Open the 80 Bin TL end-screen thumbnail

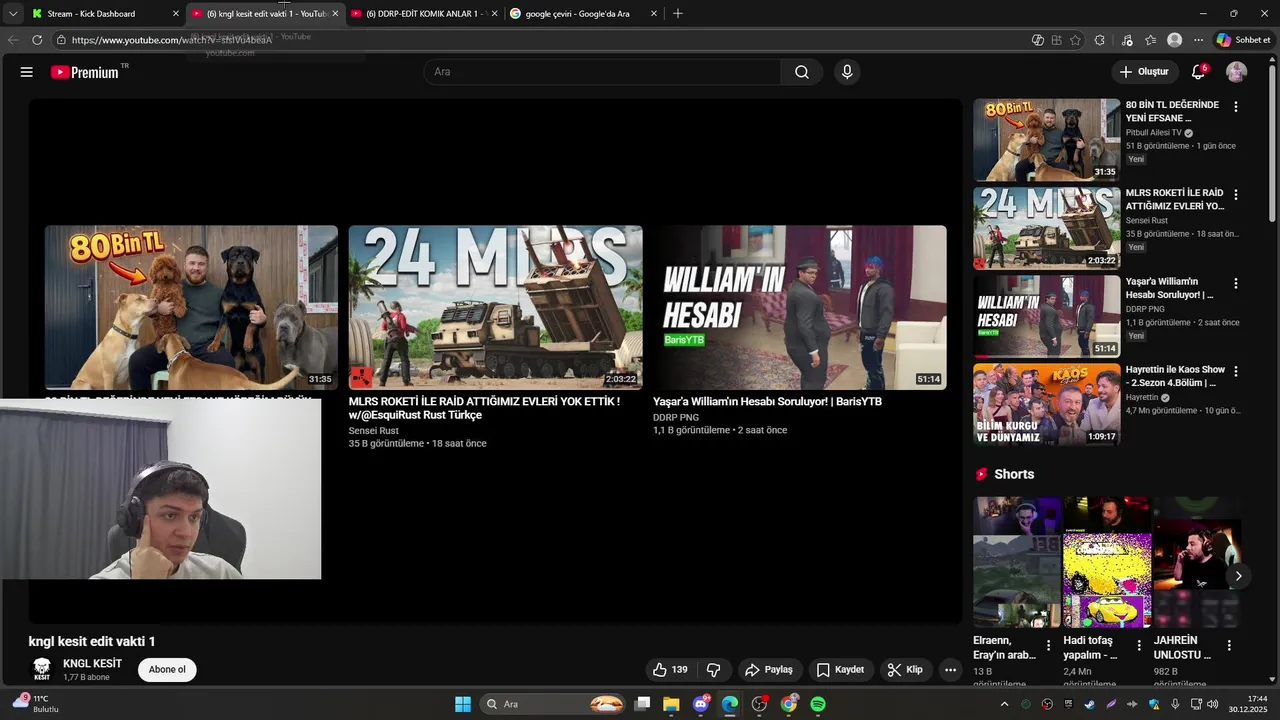[191, 307]
